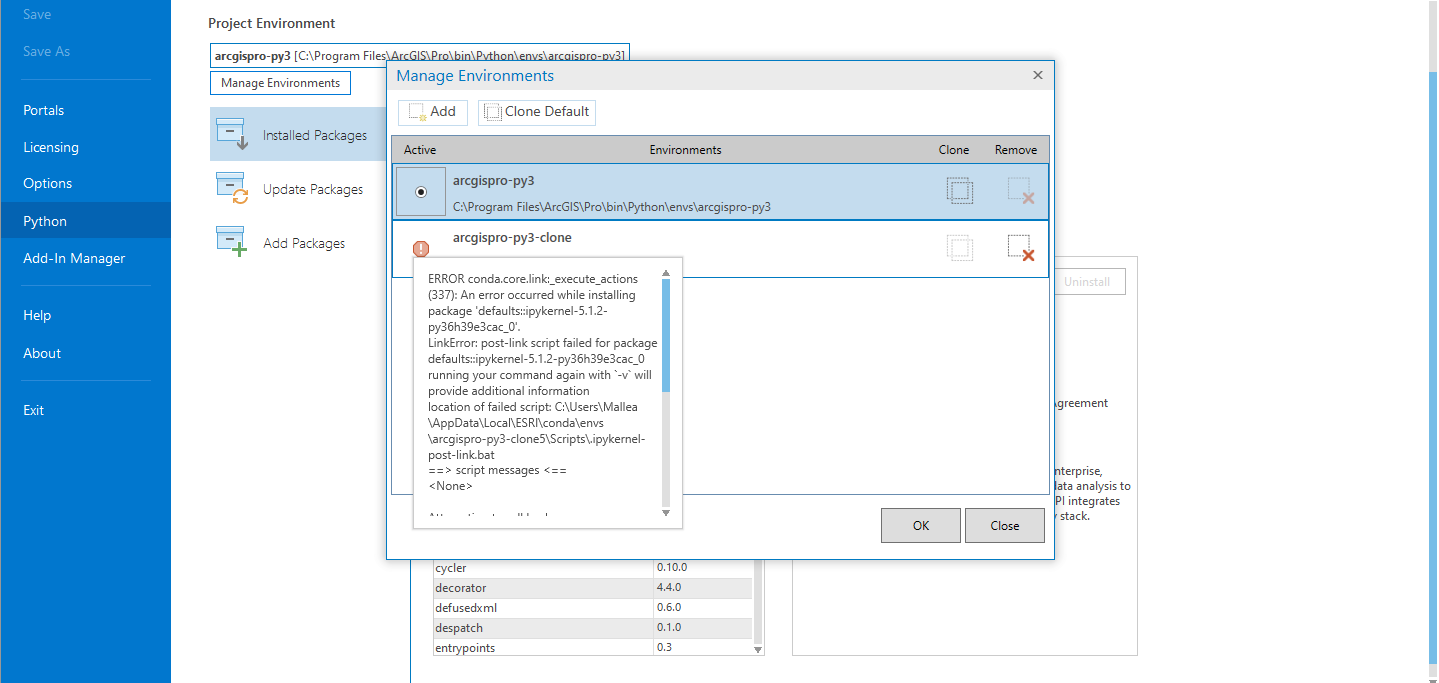Click the Save menu item
The image size is (1439, 683).
(37, 15)
